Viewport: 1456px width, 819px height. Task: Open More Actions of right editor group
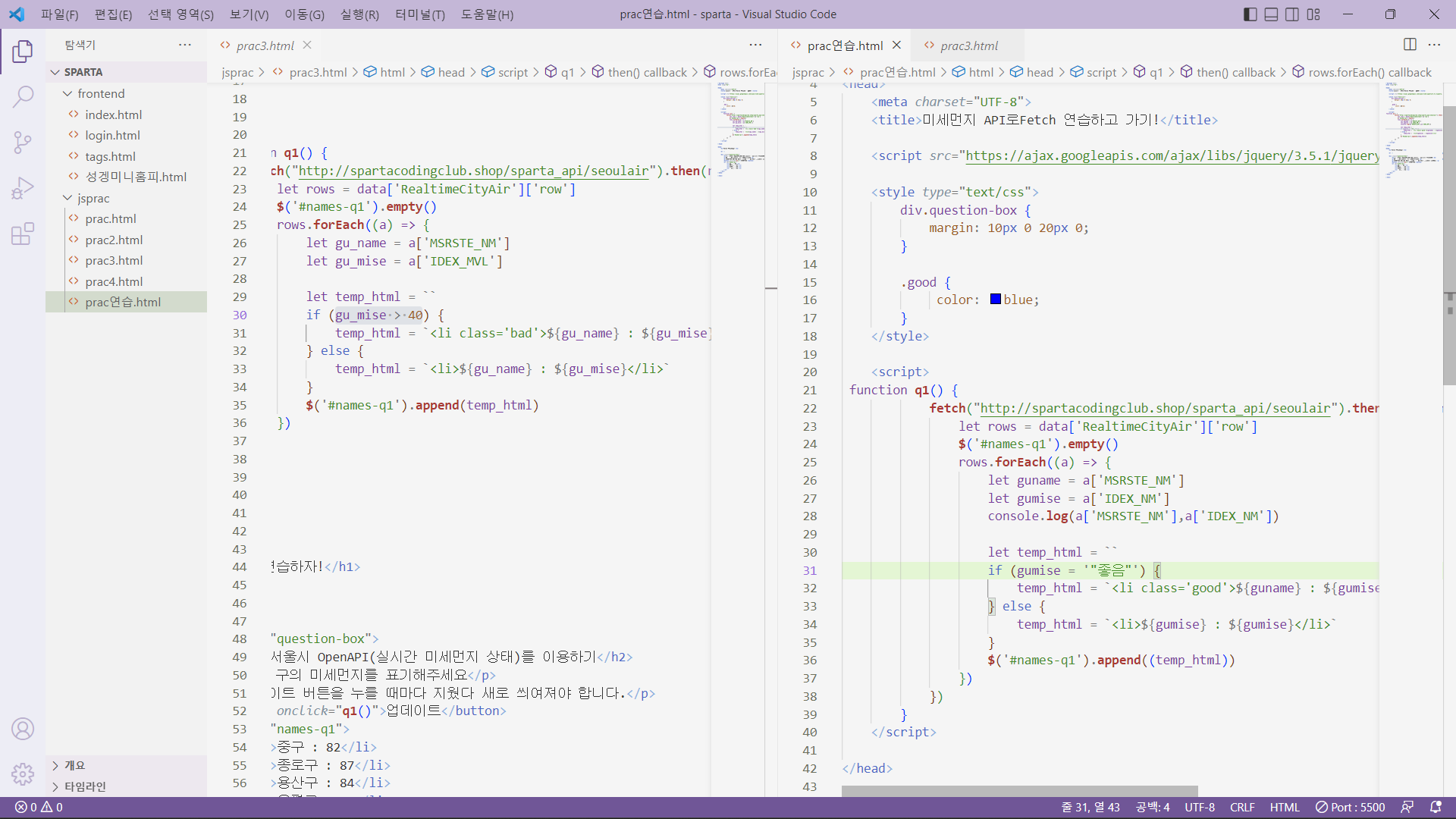[x=1434, y=45]
